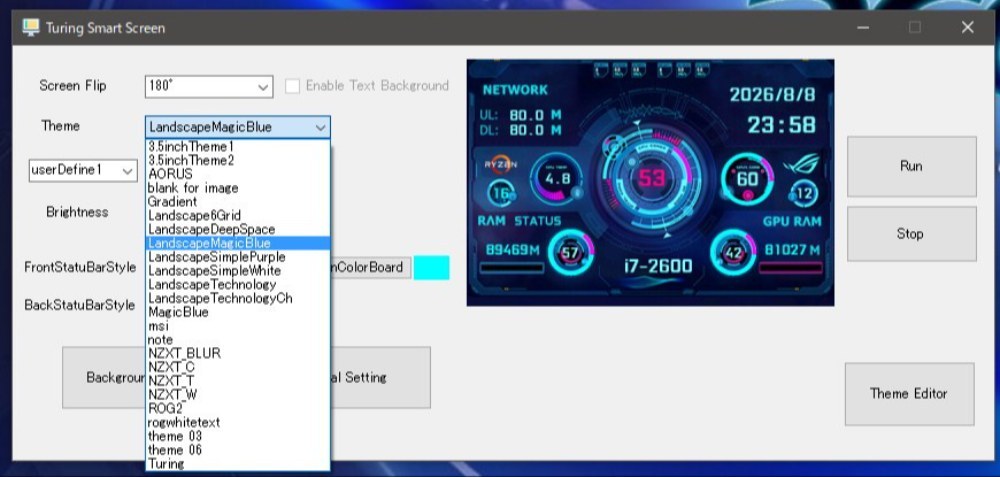Pick the msi theme
The image size is (1000, 477).
coord(237,326)
